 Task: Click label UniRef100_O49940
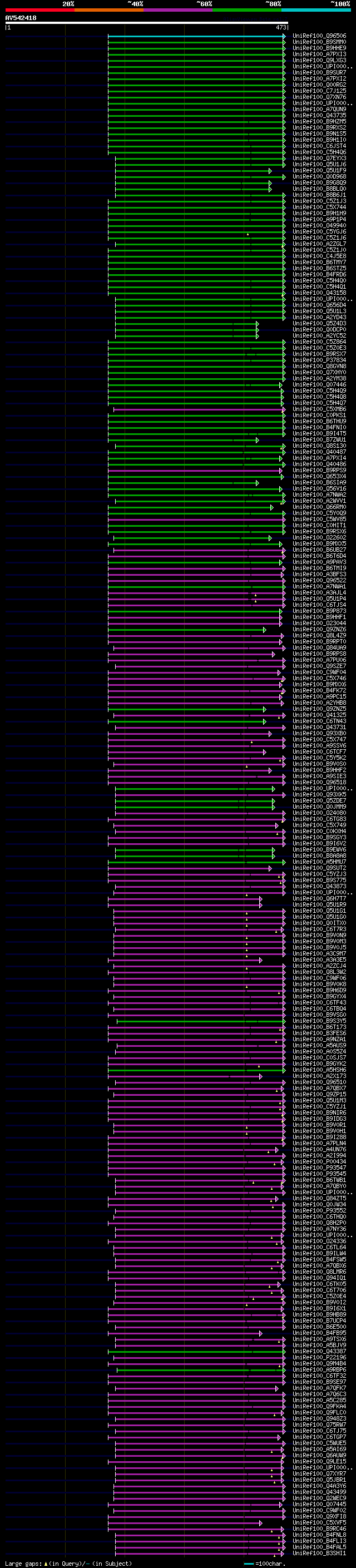click(319, 226)
